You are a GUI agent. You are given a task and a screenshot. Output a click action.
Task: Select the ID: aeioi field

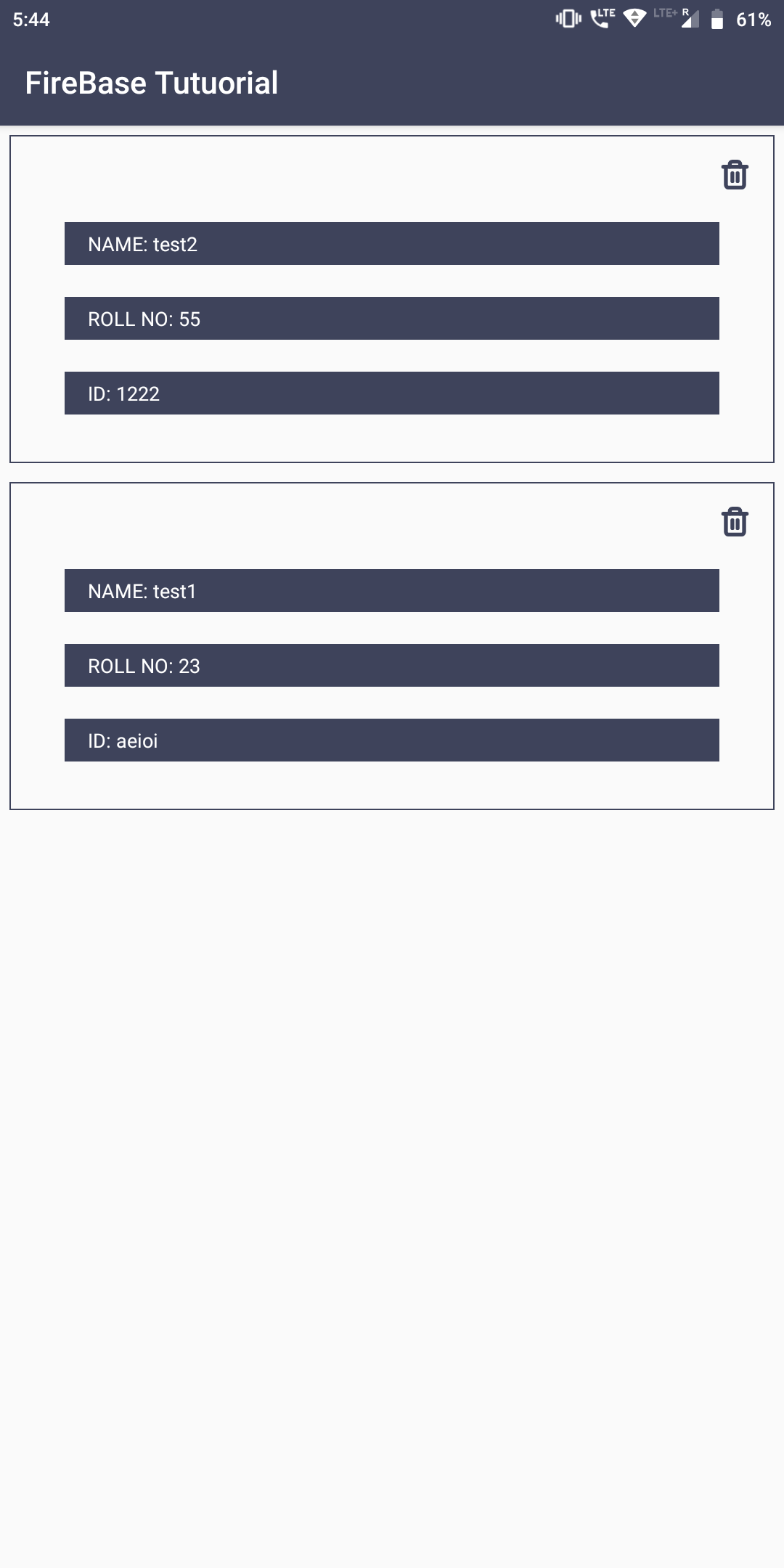[392, 740]
